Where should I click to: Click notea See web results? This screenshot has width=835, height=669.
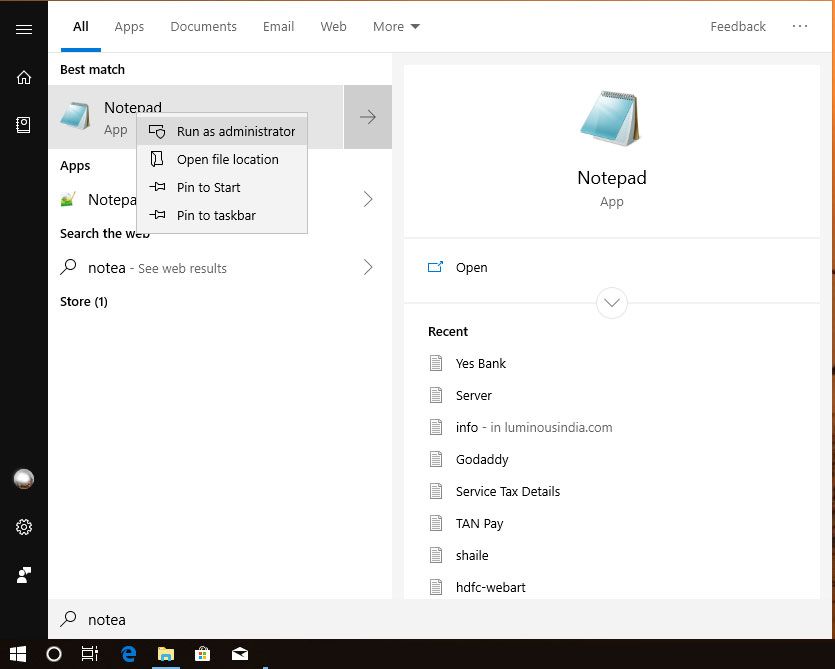[x=157, y=267]
